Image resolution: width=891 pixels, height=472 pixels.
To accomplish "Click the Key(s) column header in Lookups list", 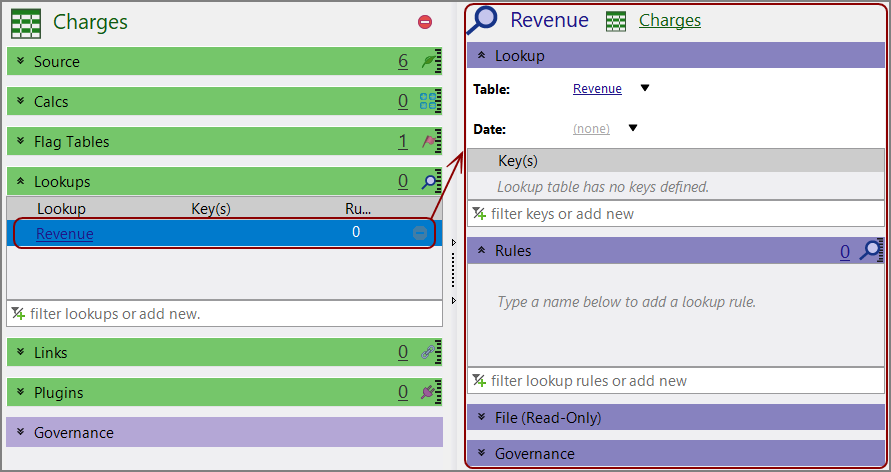I will (211, 209).
